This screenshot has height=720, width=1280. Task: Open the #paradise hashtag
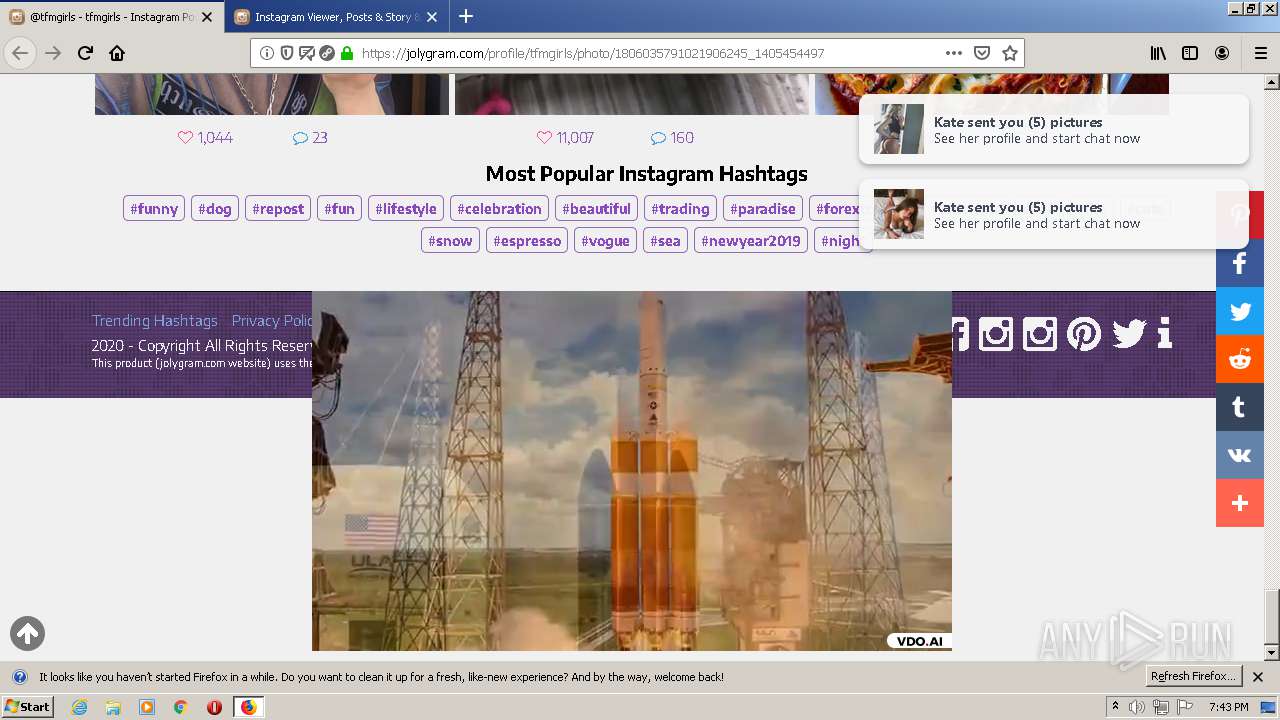point(763,209)
